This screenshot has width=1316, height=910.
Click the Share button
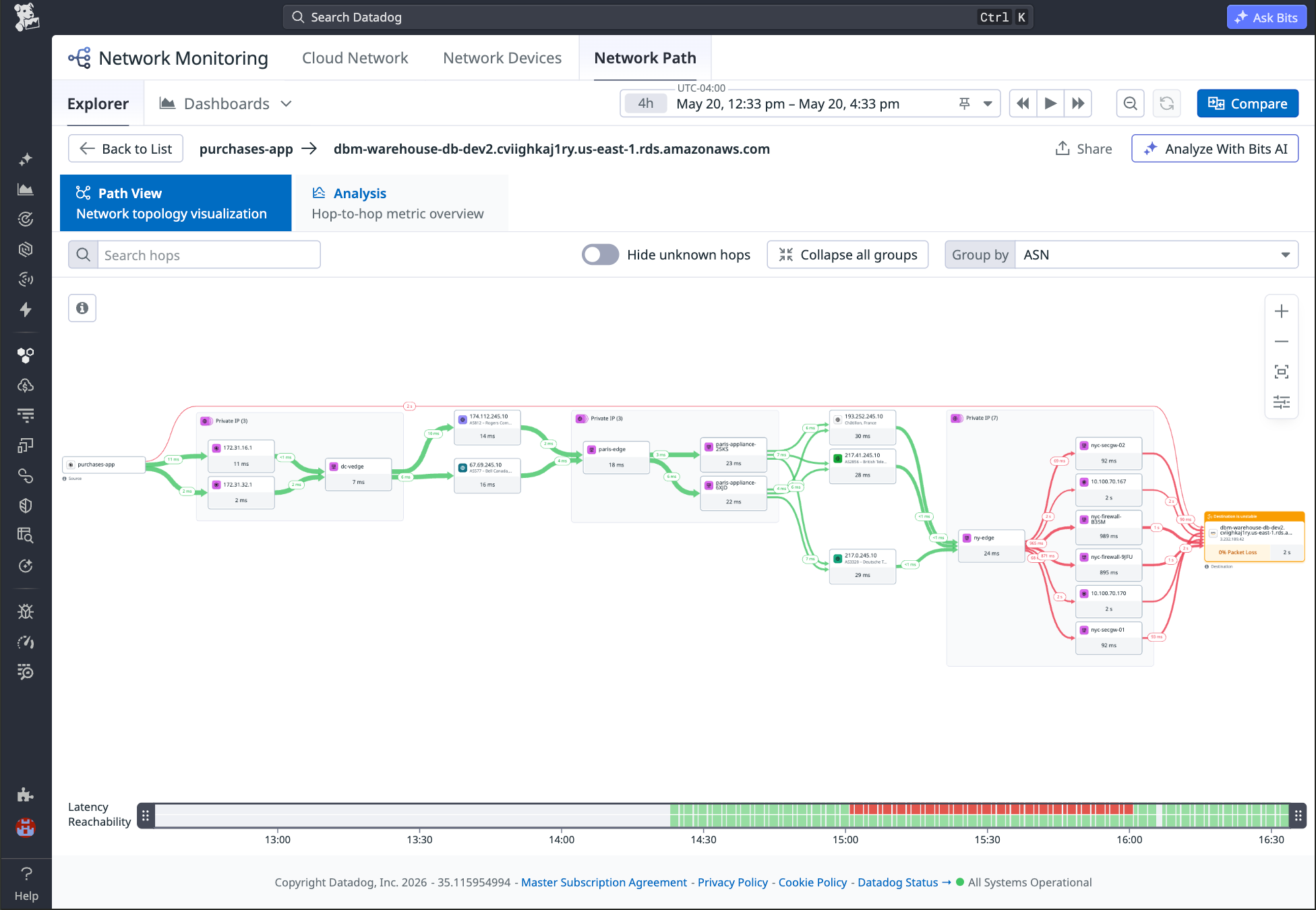click(1083, 148)
